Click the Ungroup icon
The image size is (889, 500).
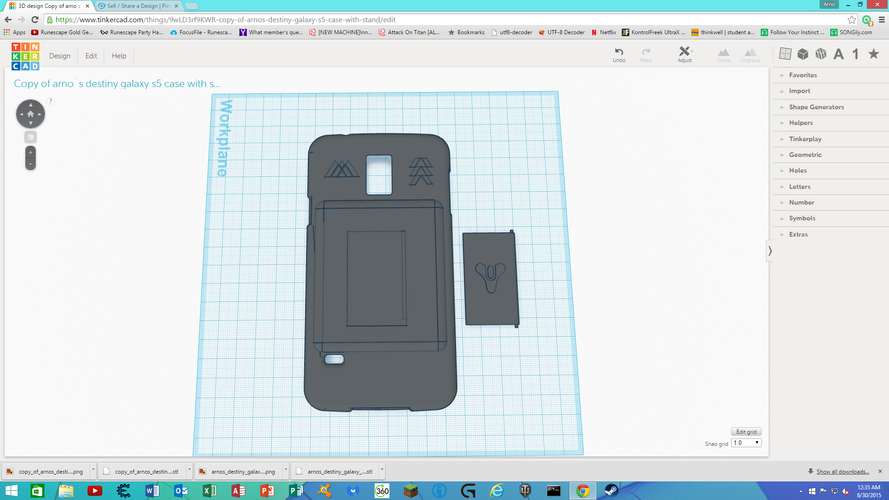[750, 55]
